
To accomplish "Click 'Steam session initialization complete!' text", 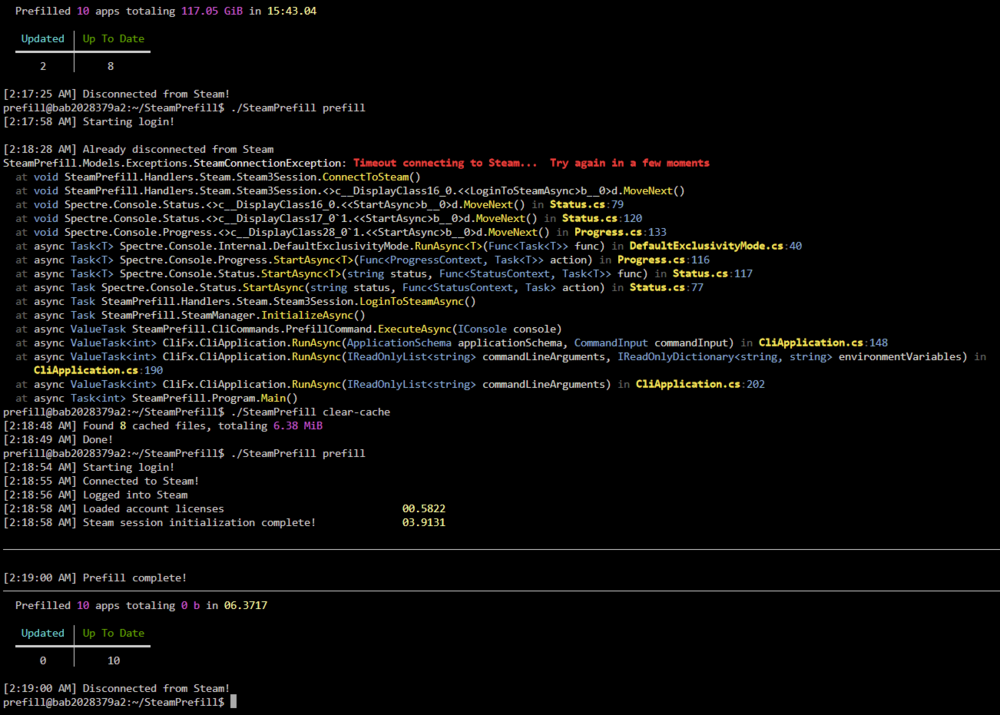I will [x=199, y=522].
